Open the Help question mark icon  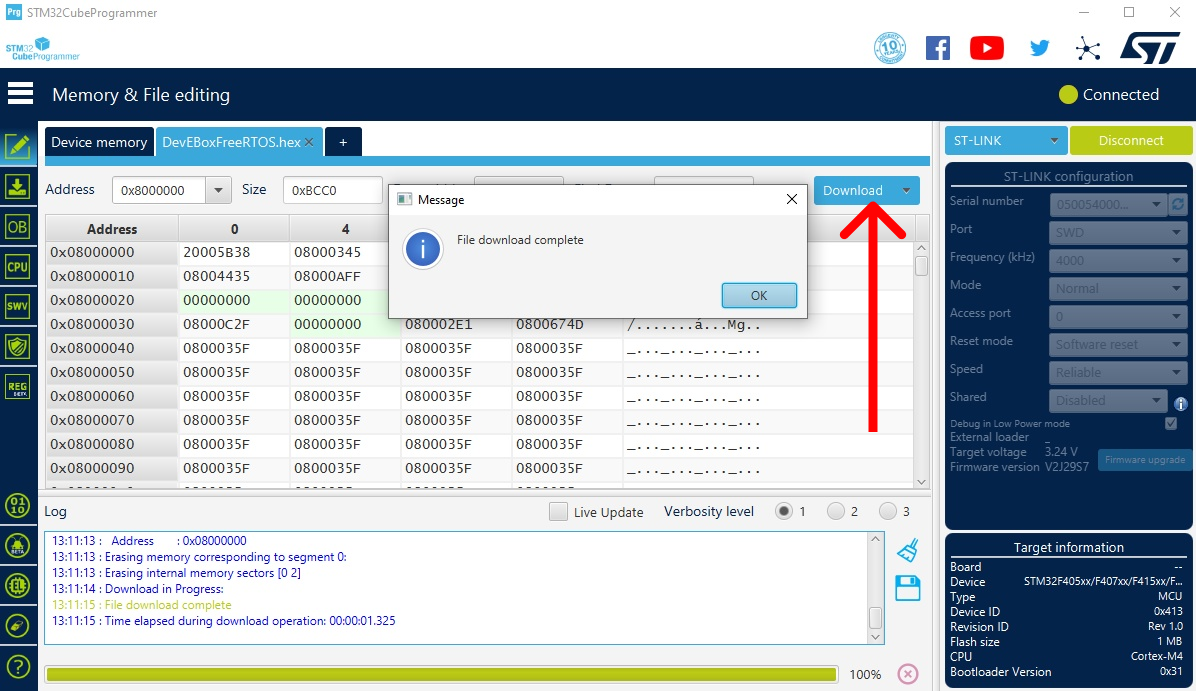tap(18, 667)
